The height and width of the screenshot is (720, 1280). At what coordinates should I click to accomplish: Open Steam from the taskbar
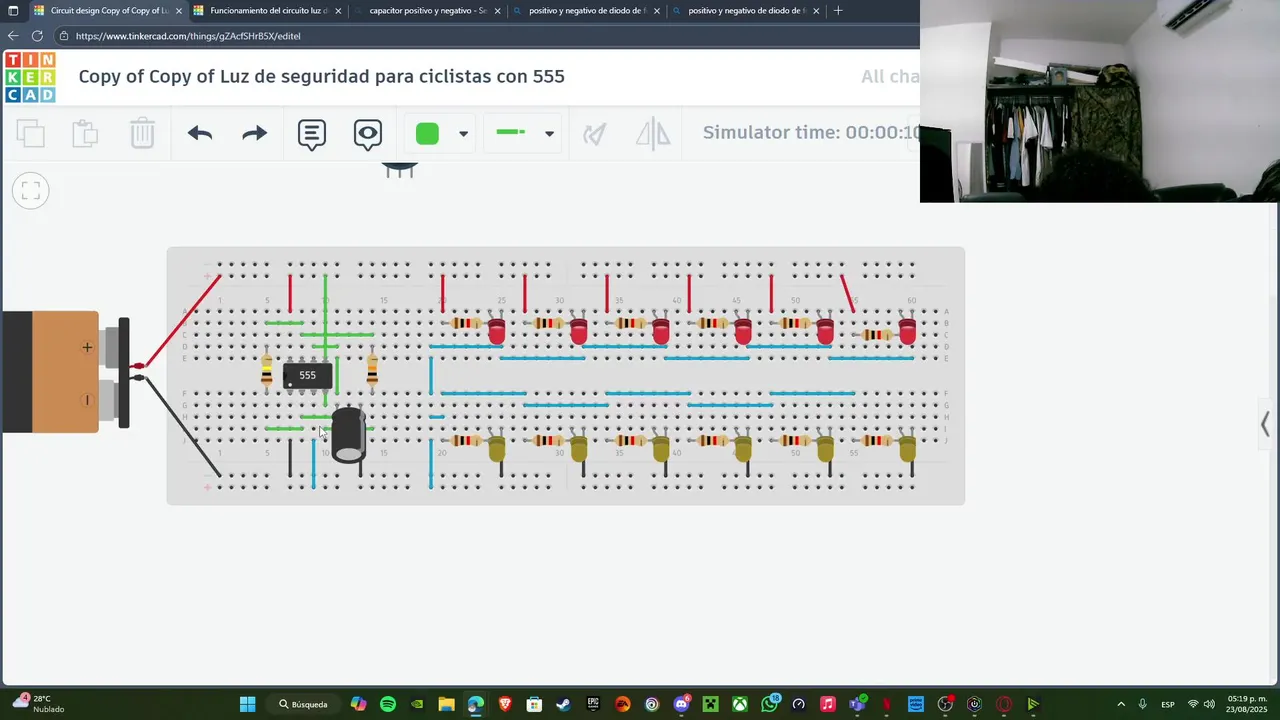563,704
